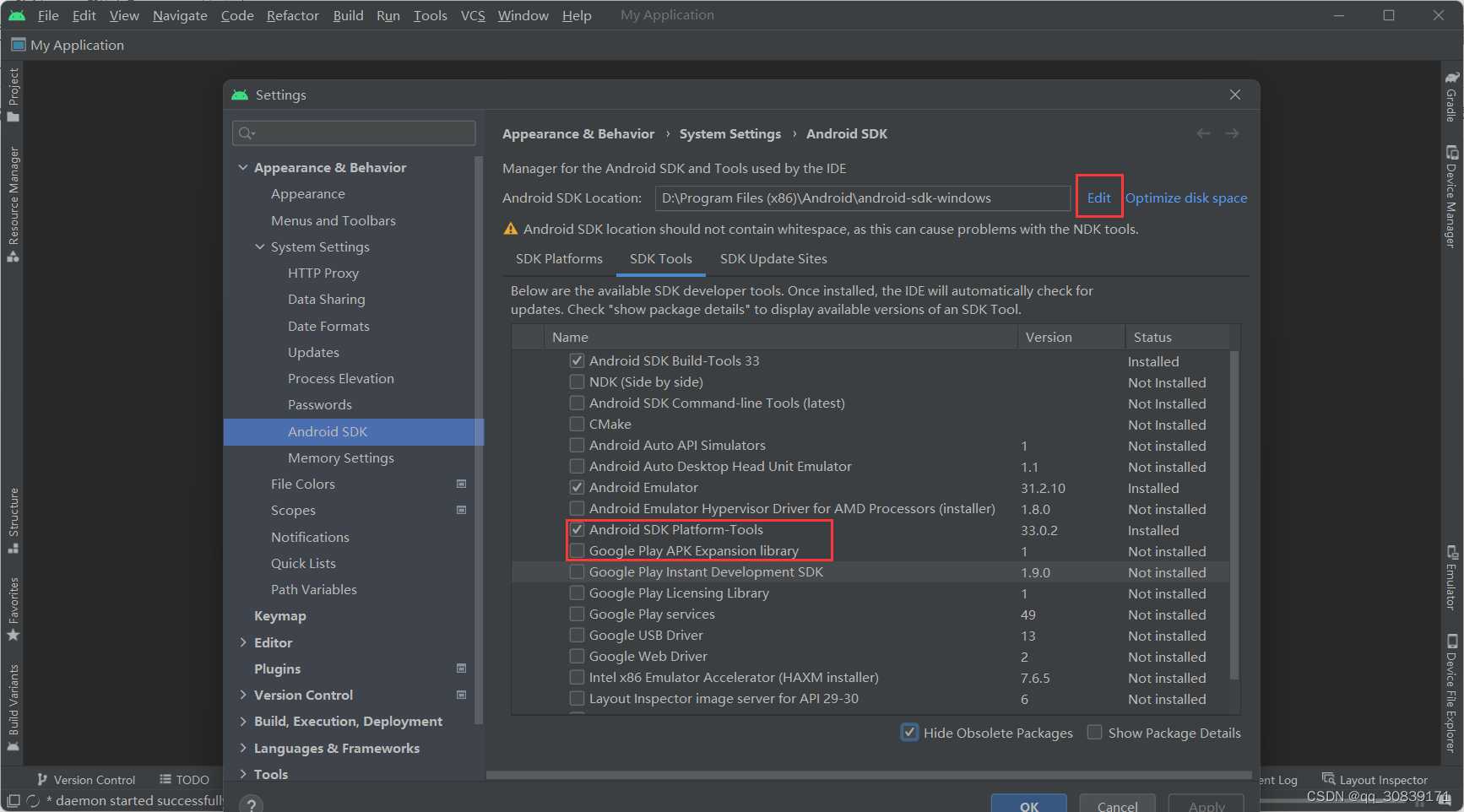Enable the CMake checkbox
1464x812 pixels.
(x=577, y=424)
